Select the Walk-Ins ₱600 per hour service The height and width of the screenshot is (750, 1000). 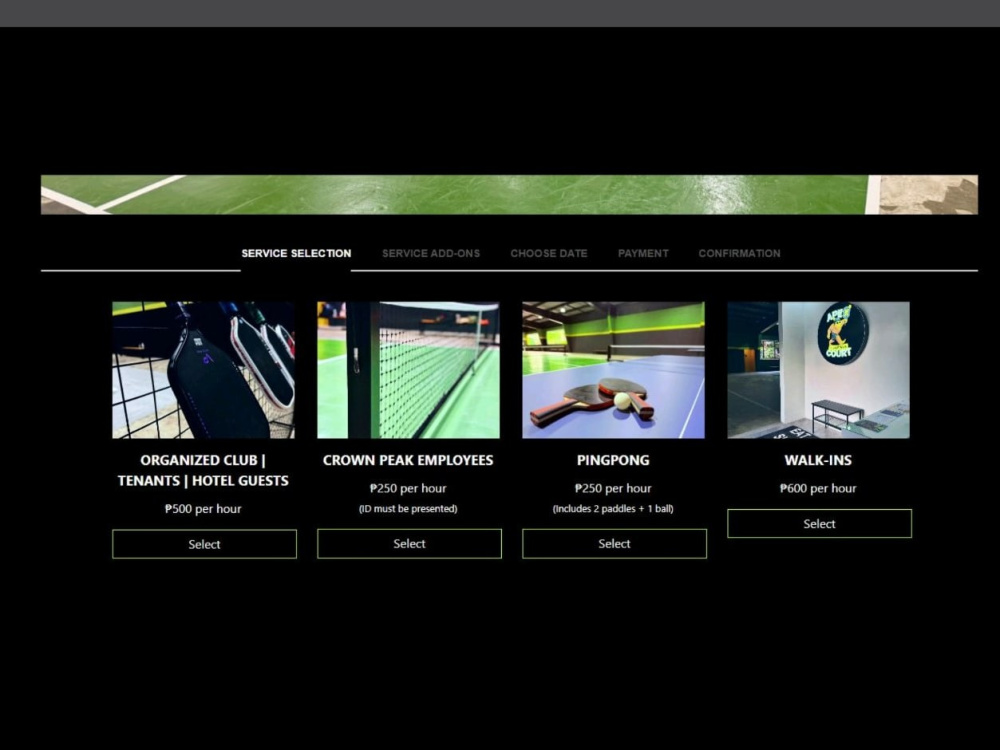point(820,524)
